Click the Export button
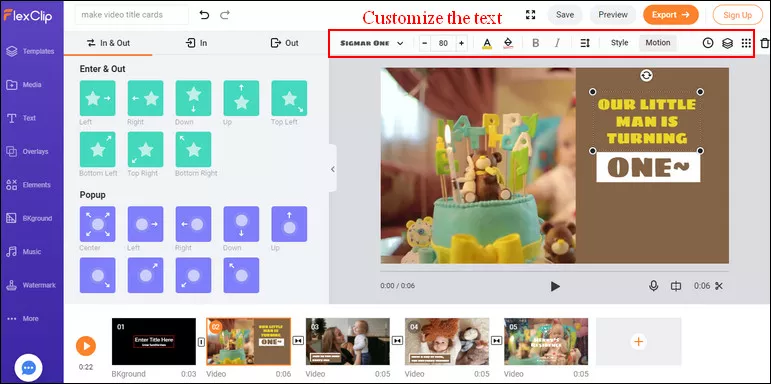This screenshot has width=771, height=384. click(671, 15)
